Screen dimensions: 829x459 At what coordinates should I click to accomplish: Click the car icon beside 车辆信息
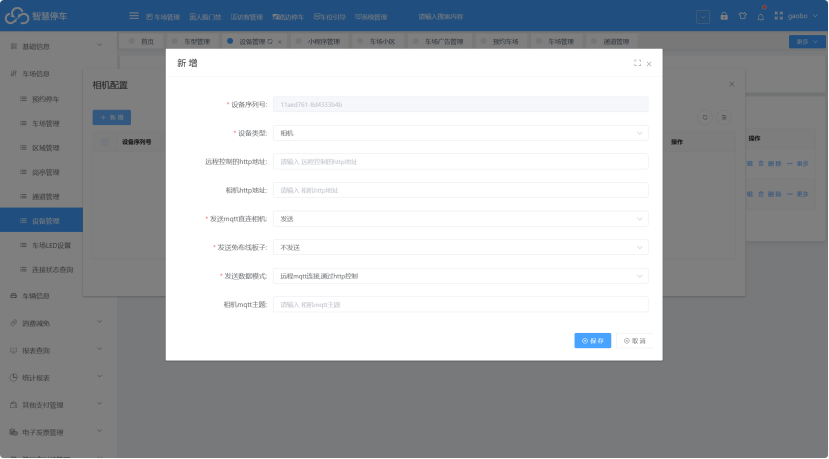click(14, 296)
